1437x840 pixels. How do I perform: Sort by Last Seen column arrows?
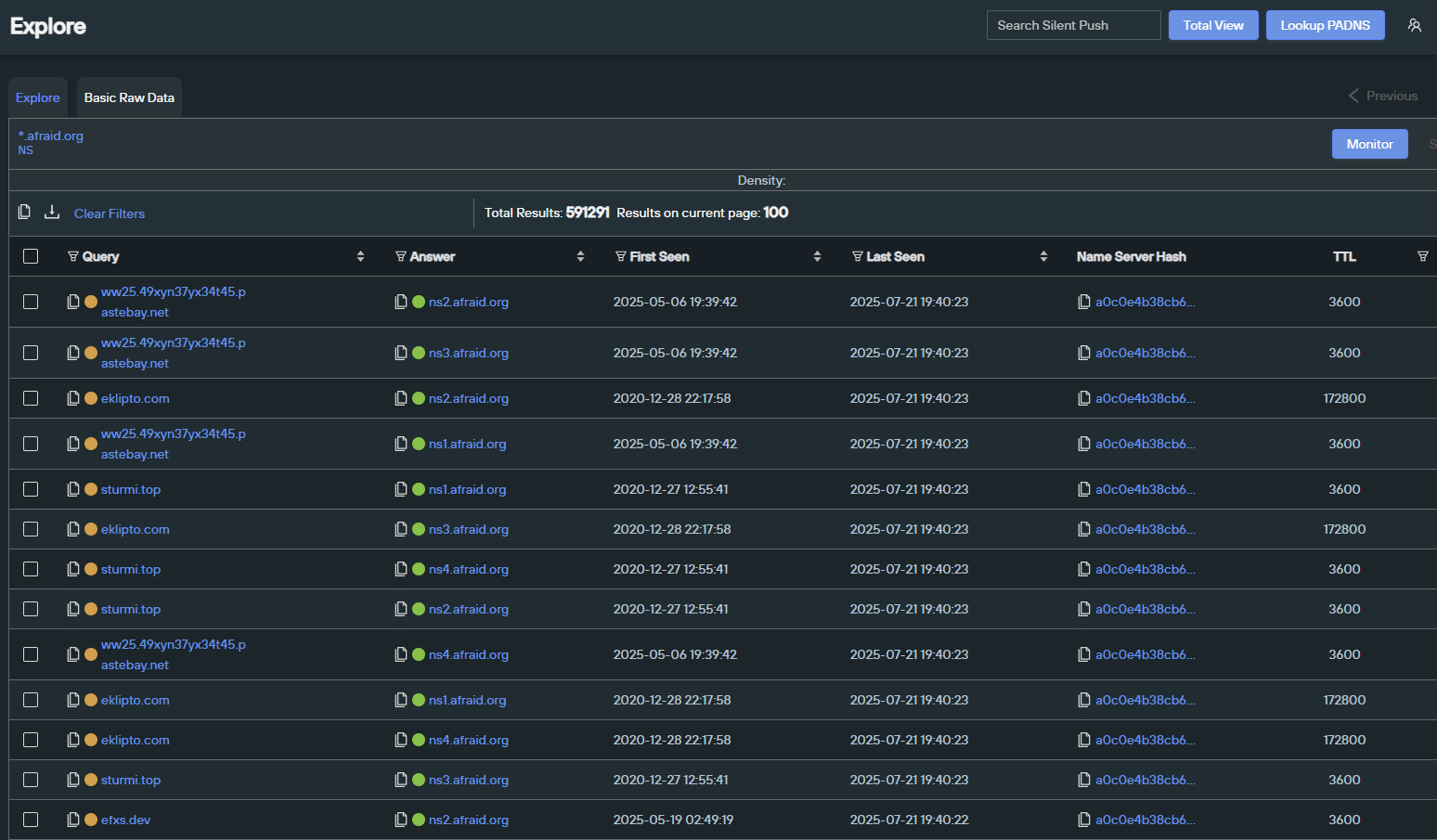1043,256
